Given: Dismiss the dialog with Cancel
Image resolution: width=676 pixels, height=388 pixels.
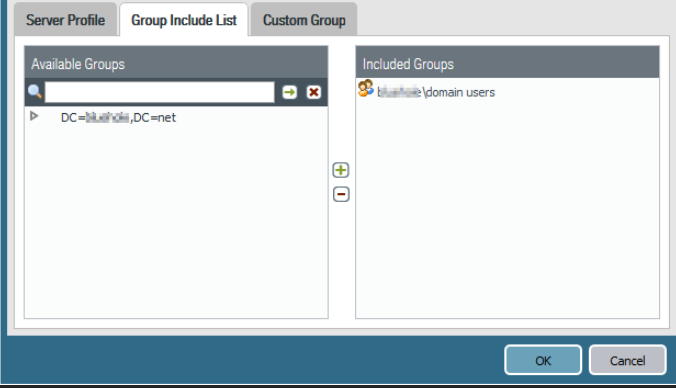Looking at the screenshot, I should pos(627,360).
